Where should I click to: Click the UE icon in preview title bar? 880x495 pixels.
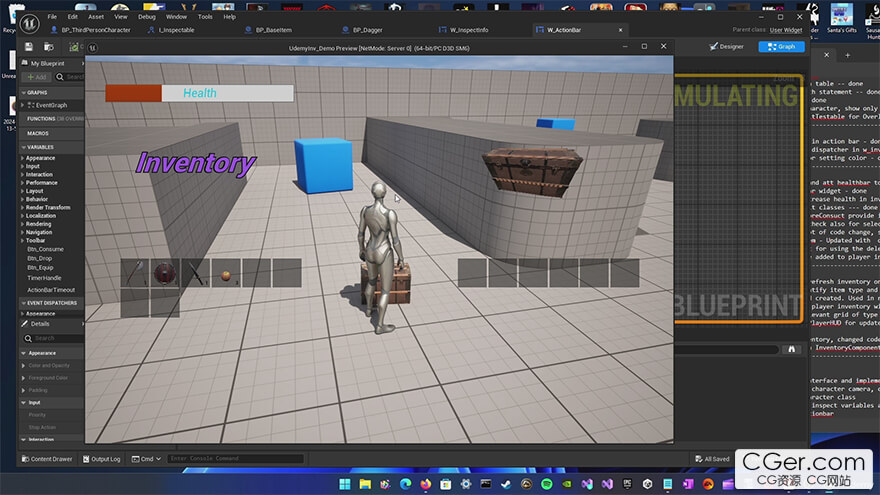coord(93,48)
